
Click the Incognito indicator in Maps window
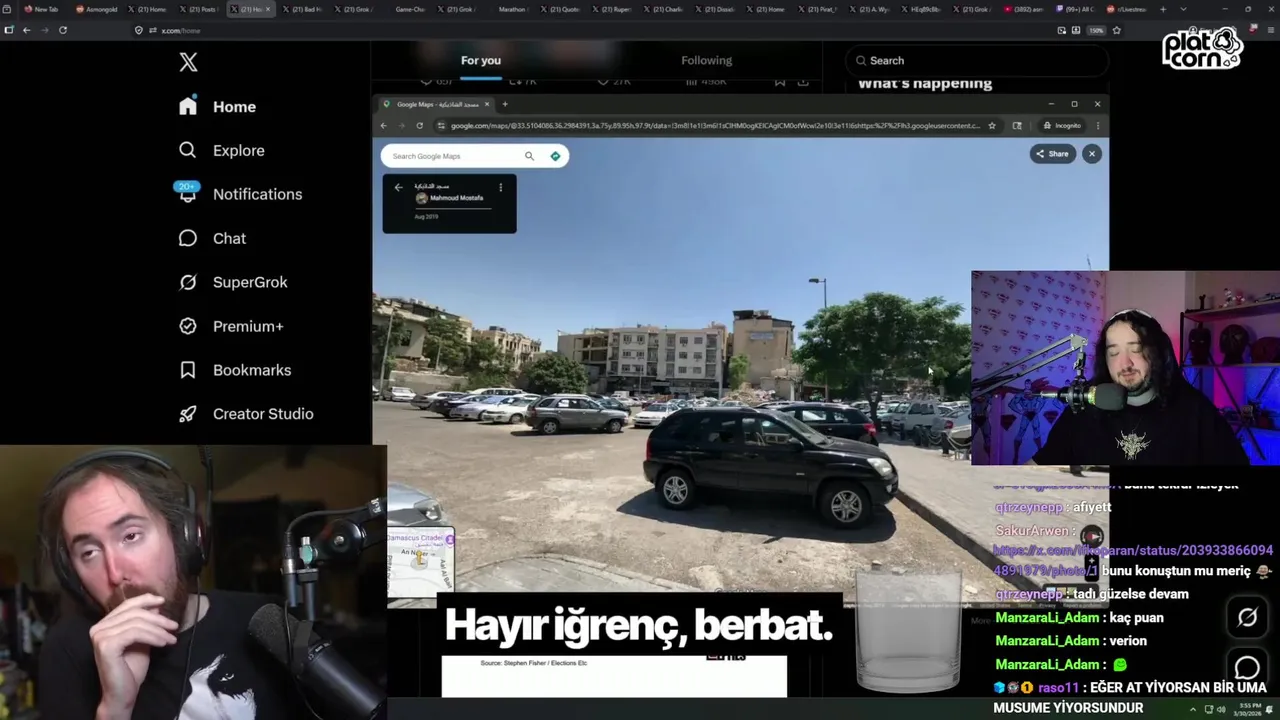(x=1061, y=126)
